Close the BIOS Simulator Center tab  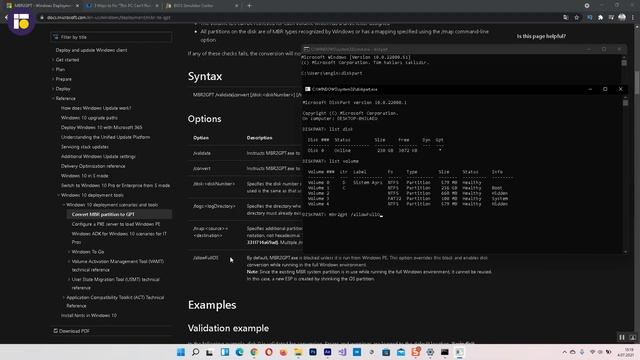click(236, 6)
